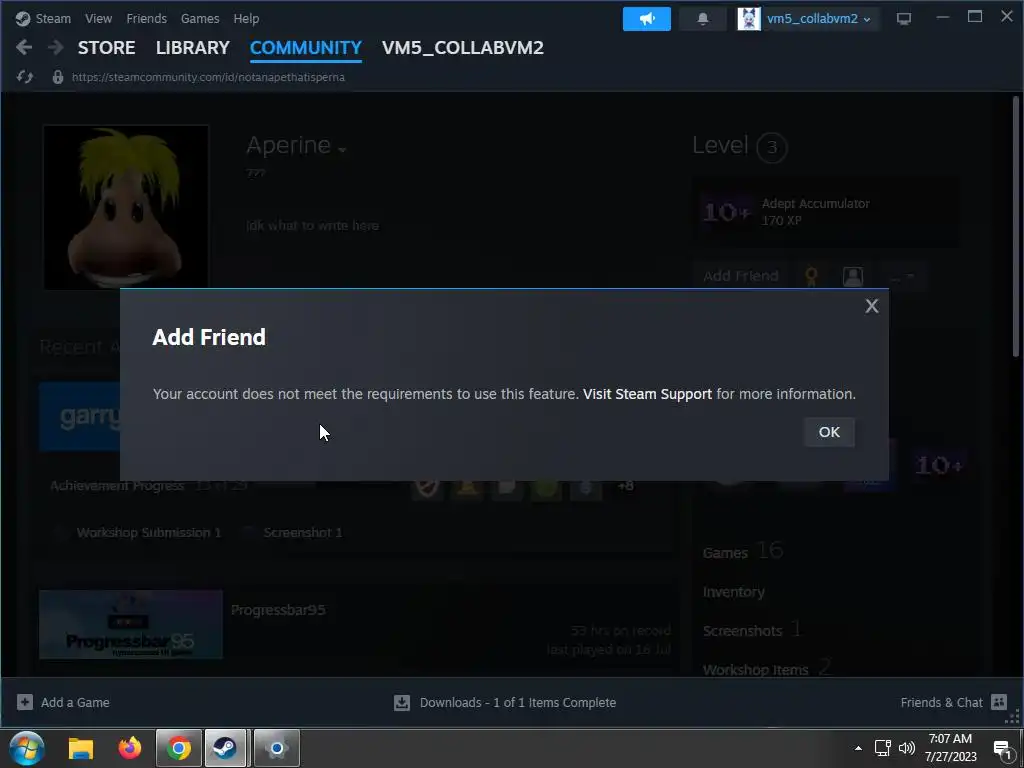Open the VM5_COLLABVM2 profile tab
Screen dimensions: 1024x768
[x=462, y=48]
